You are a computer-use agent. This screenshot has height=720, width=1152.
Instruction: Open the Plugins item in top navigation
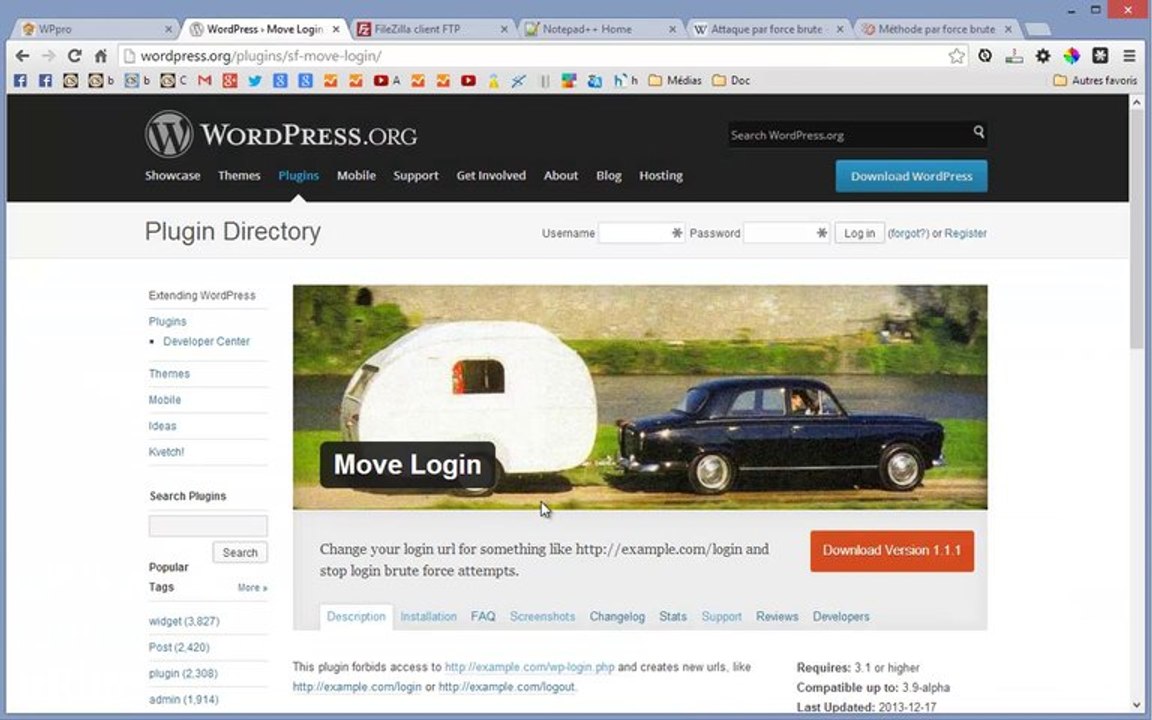[x=298, y=176]
